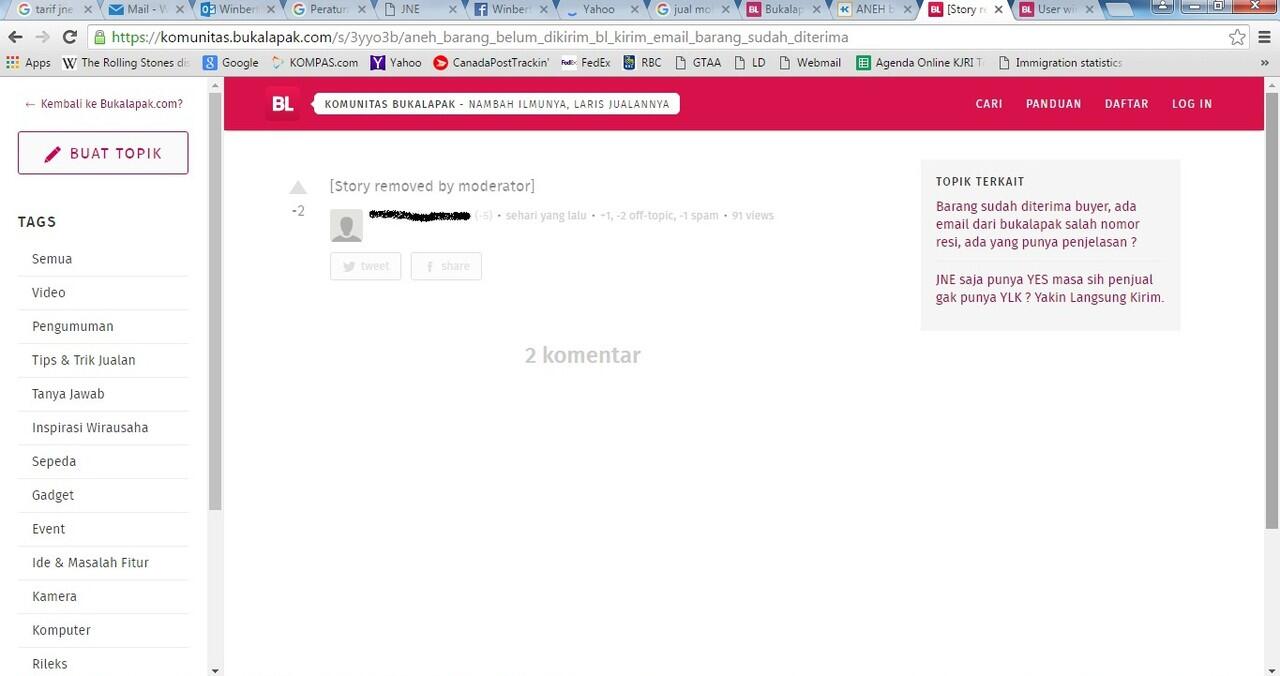1280x676 pixels.
Task: Open PANDUAN in the header menu
Action: 1053,104
